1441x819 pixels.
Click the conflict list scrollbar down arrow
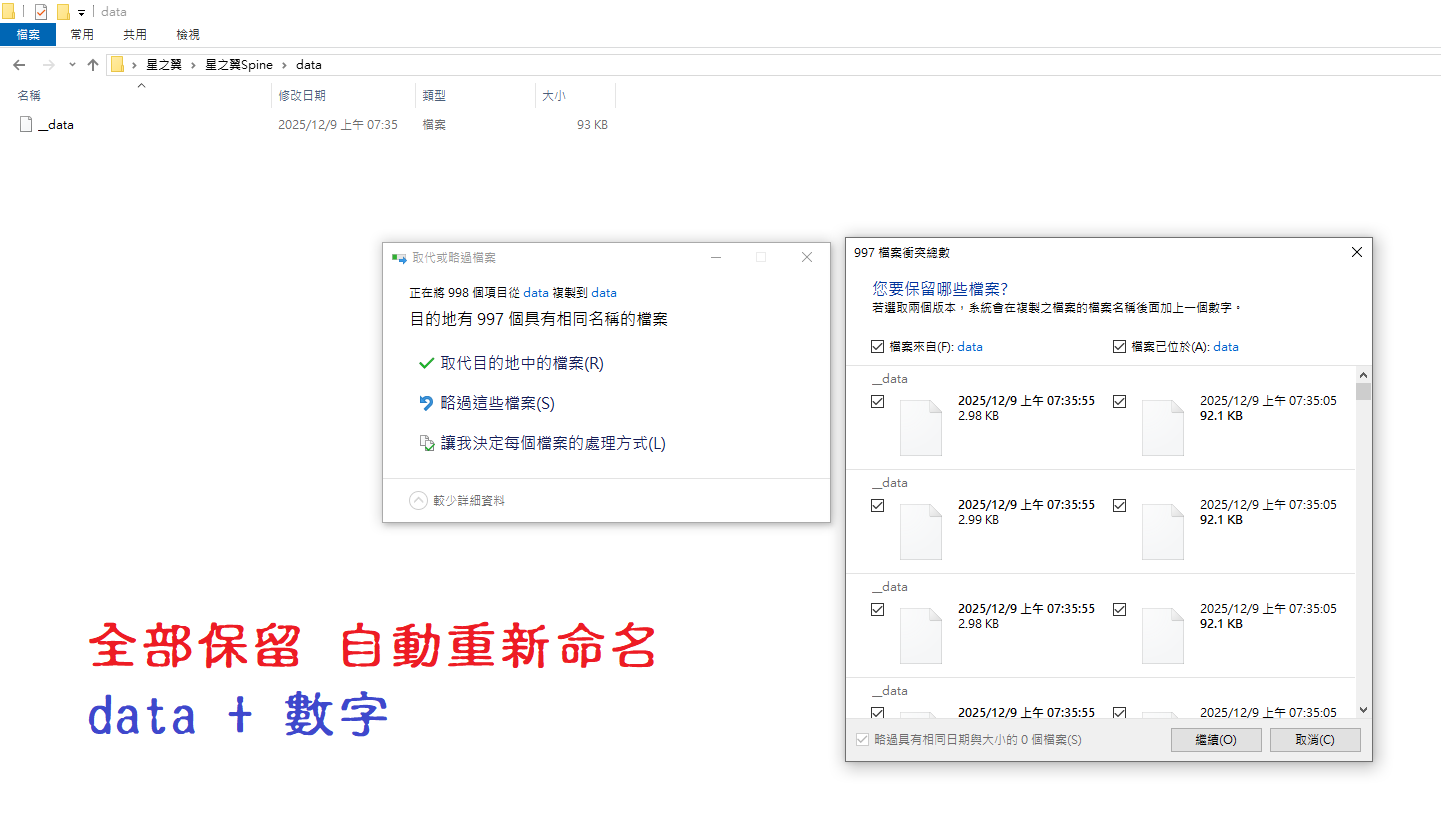(x=1362, y=709)
